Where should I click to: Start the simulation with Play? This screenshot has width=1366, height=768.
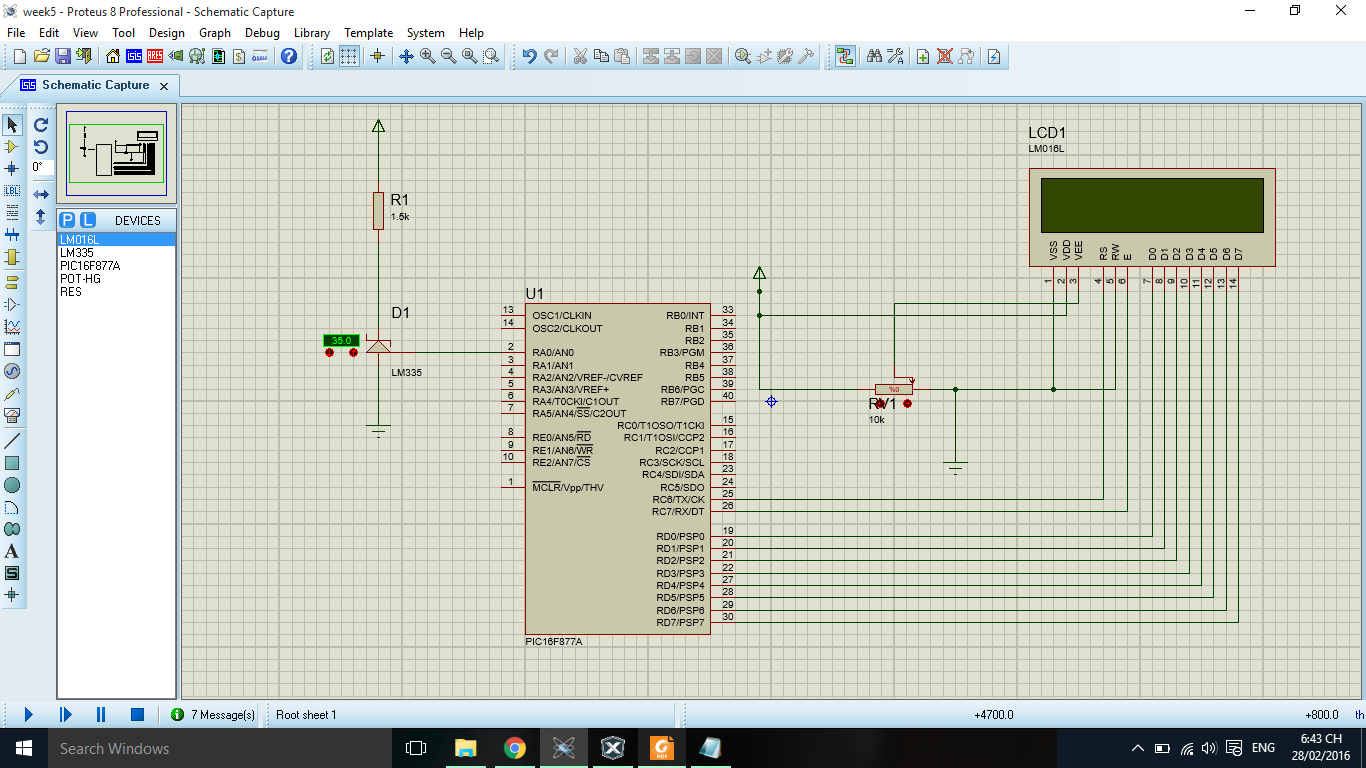pos(29,714)
